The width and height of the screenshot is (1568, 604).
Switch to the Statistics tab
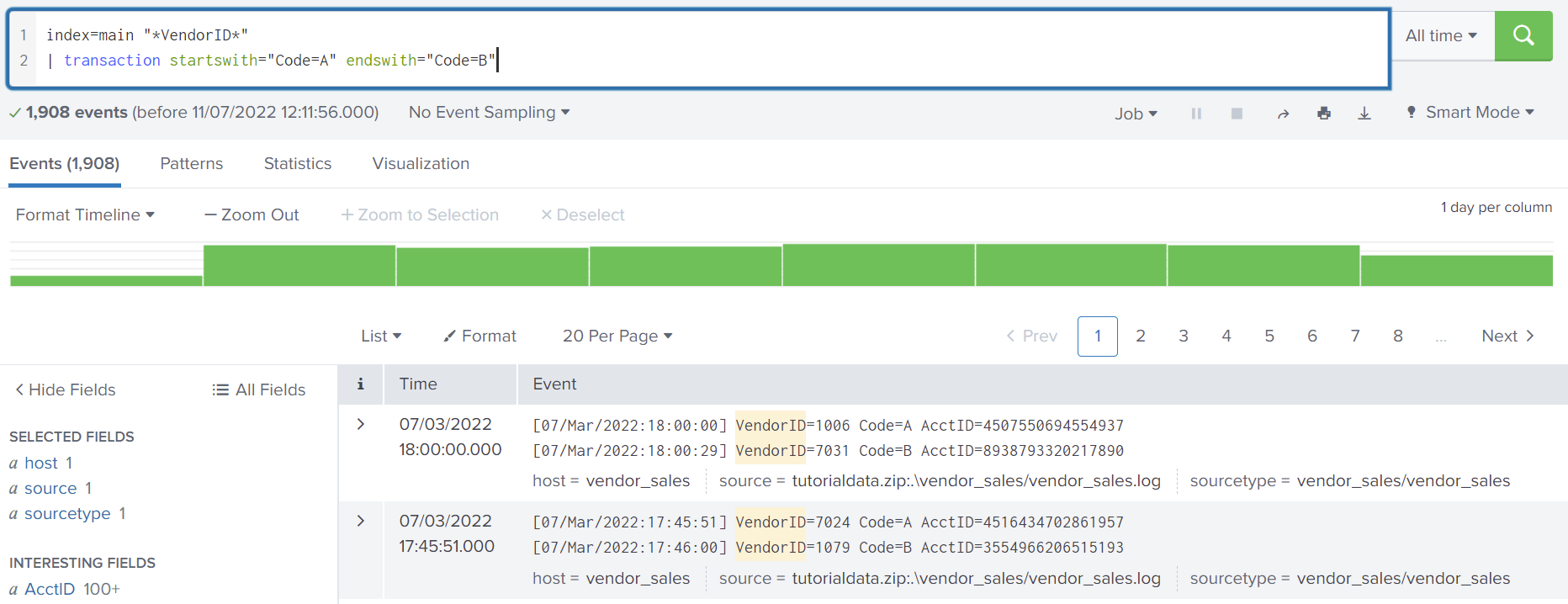(x=298, y=163)
